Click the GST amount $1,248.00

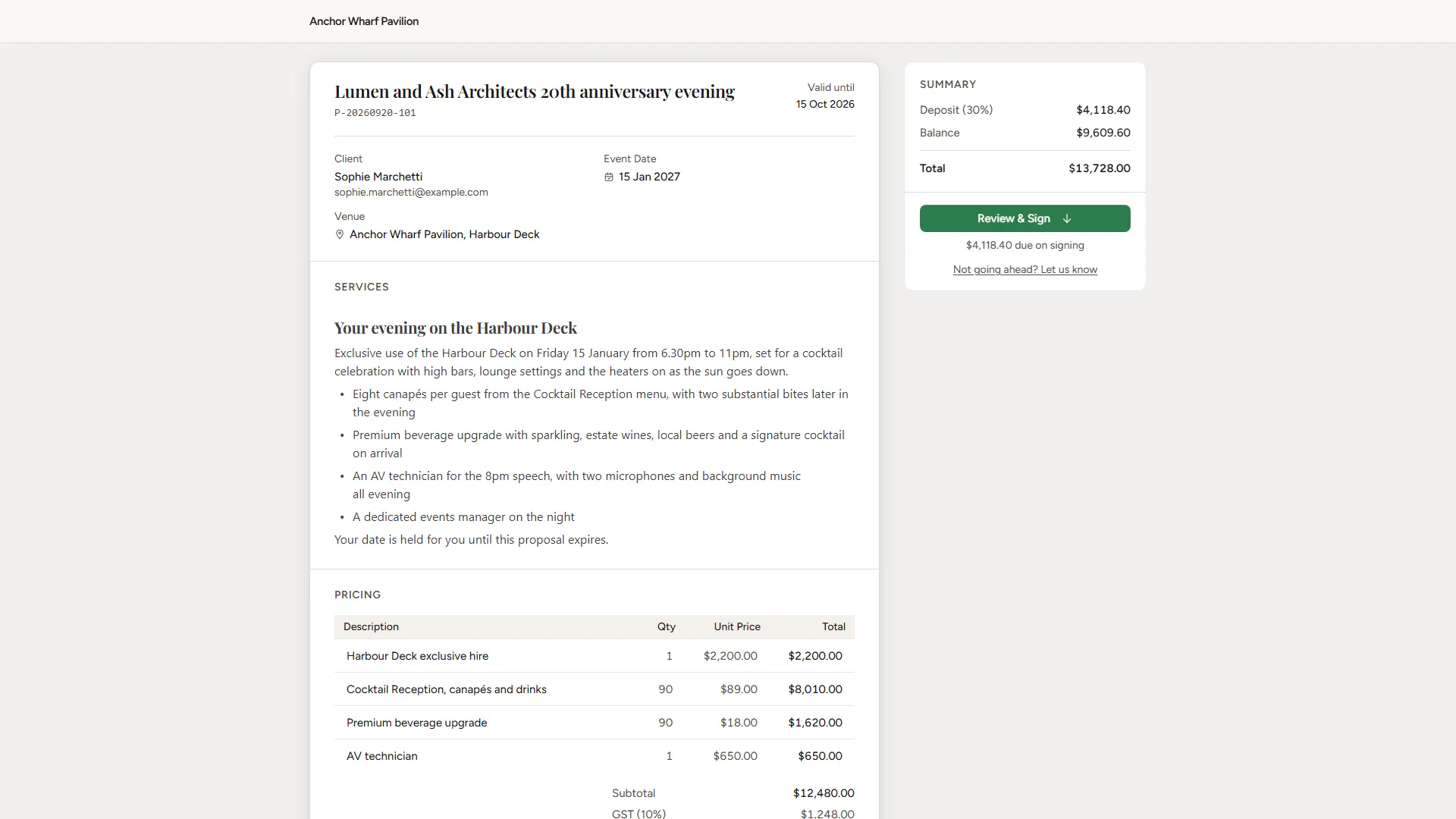827,814
